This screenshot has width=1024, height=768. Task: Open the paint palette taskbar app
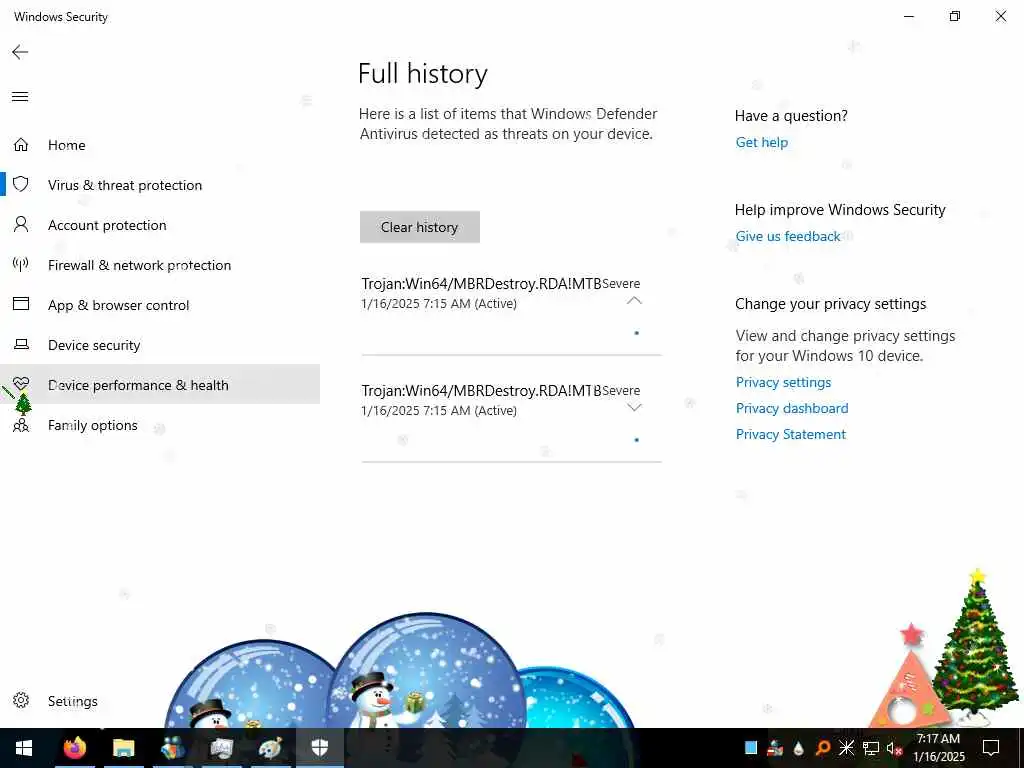[x=270, y=748]
